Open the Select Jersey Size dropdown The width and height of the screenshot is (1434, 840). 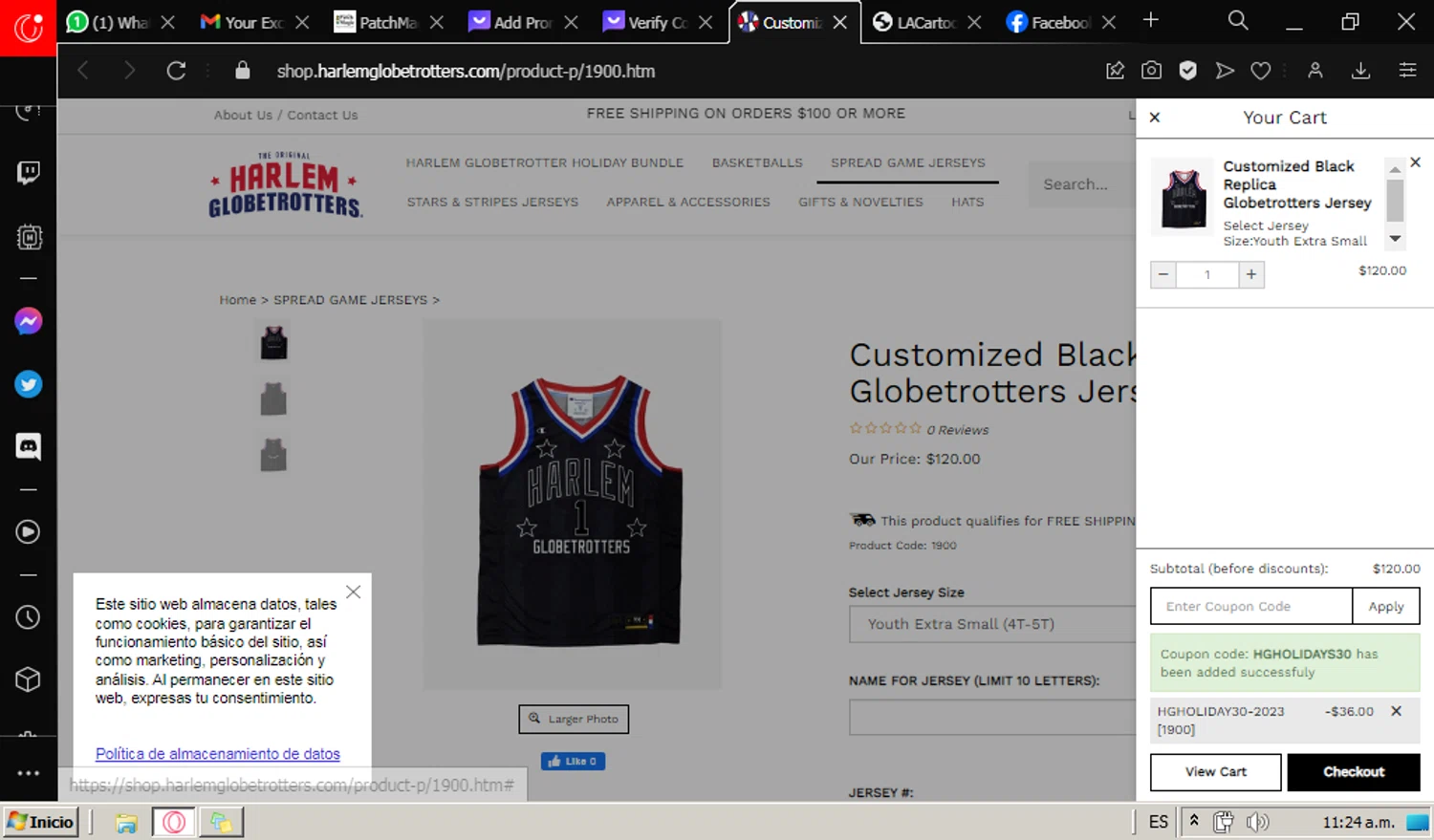(x=992, y=624)
